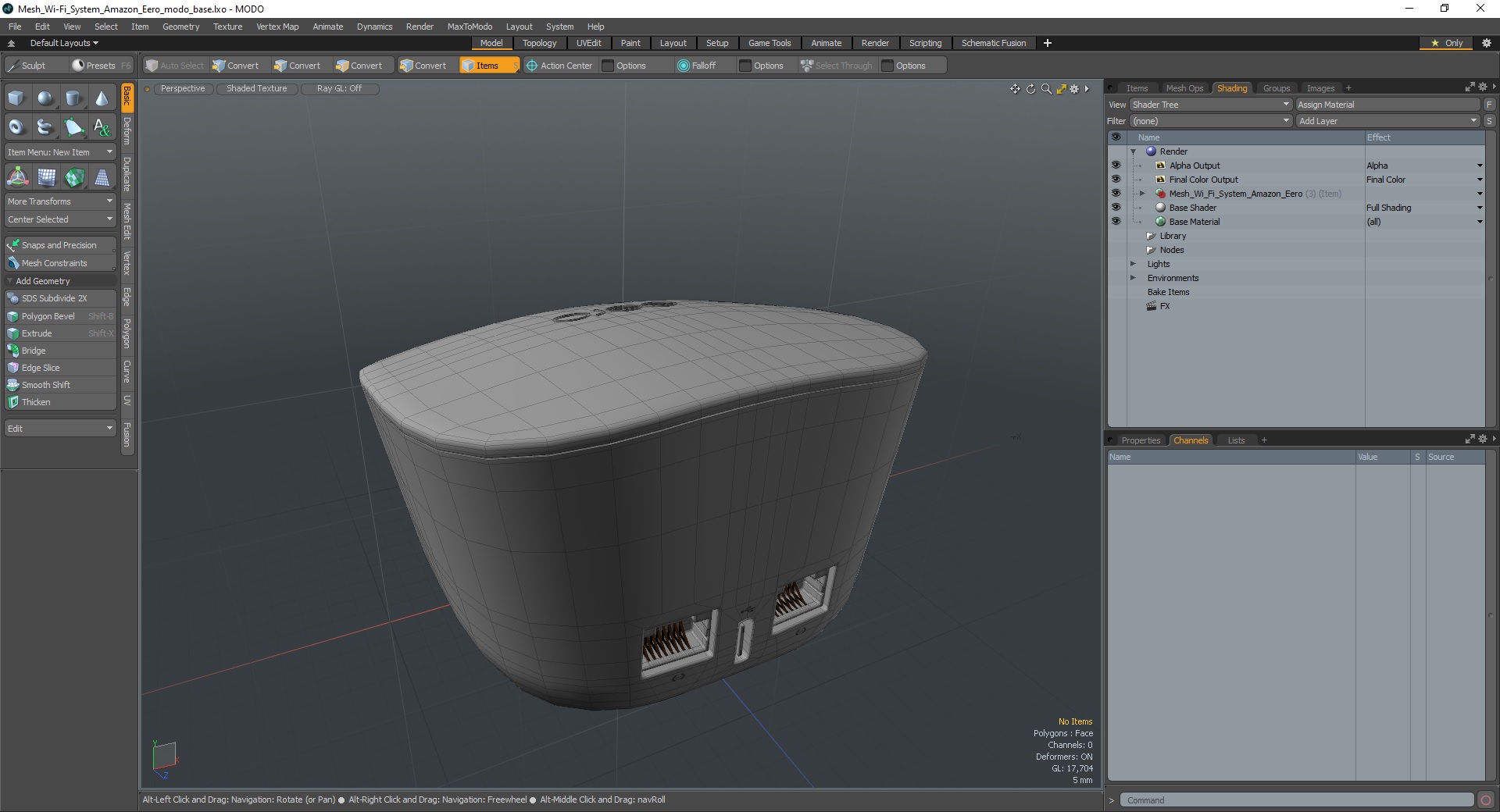Select the Tube helix tool
The height and width of the screenshot is (812, 1500).
tap(45, 126)
